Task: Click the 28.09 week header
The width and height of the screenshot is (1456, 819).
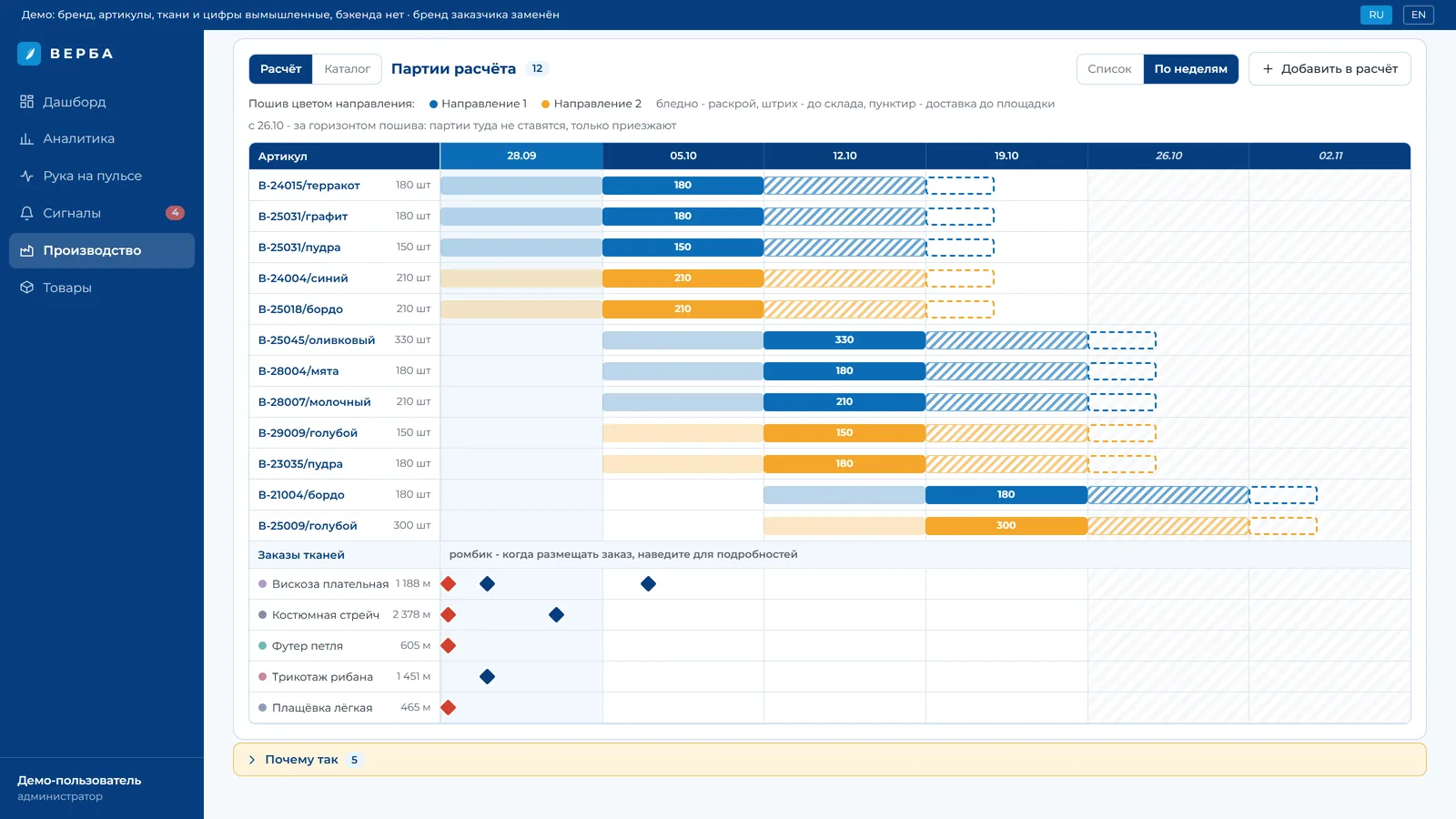Action: (521, 157)
